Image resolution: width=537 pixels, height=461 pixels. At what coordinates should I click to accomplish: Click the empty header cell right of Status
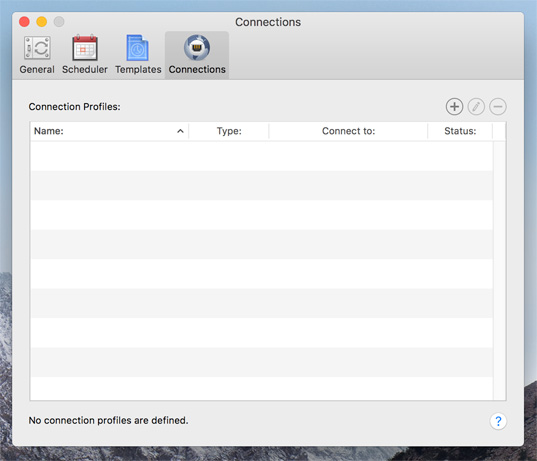(x=499, y=131)
